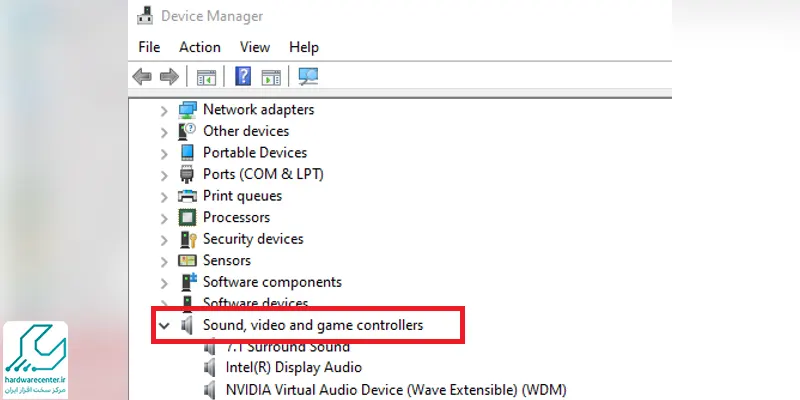Image resolution: width=800 pixels, height=400 pixels.
Task: Click the Processors chip icon
Action: click(x=187, y=218)
